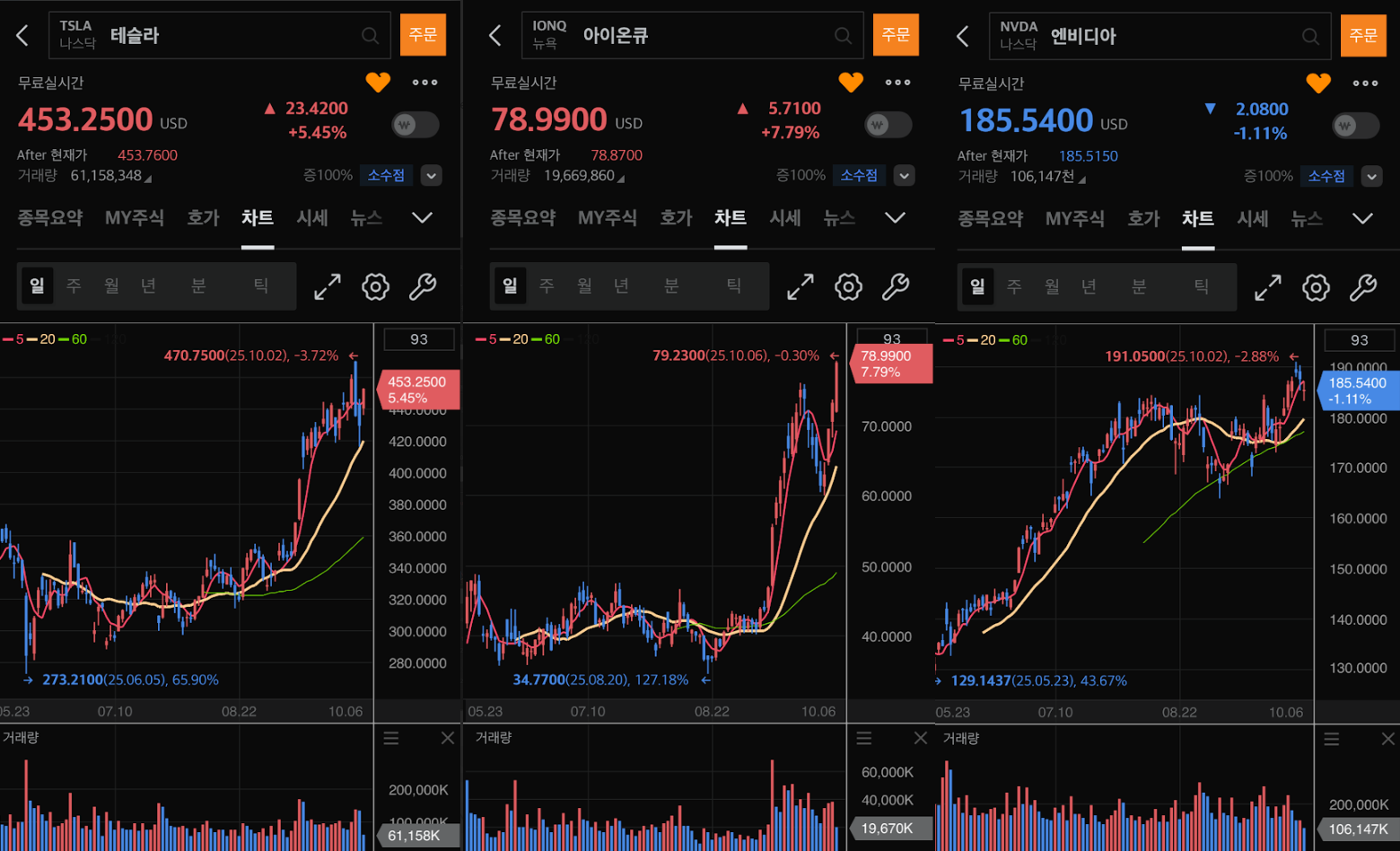The height and width of the screenshot is (851, 1400).
Task: Close the IonQ volume indicator panel
Action: 921,738
